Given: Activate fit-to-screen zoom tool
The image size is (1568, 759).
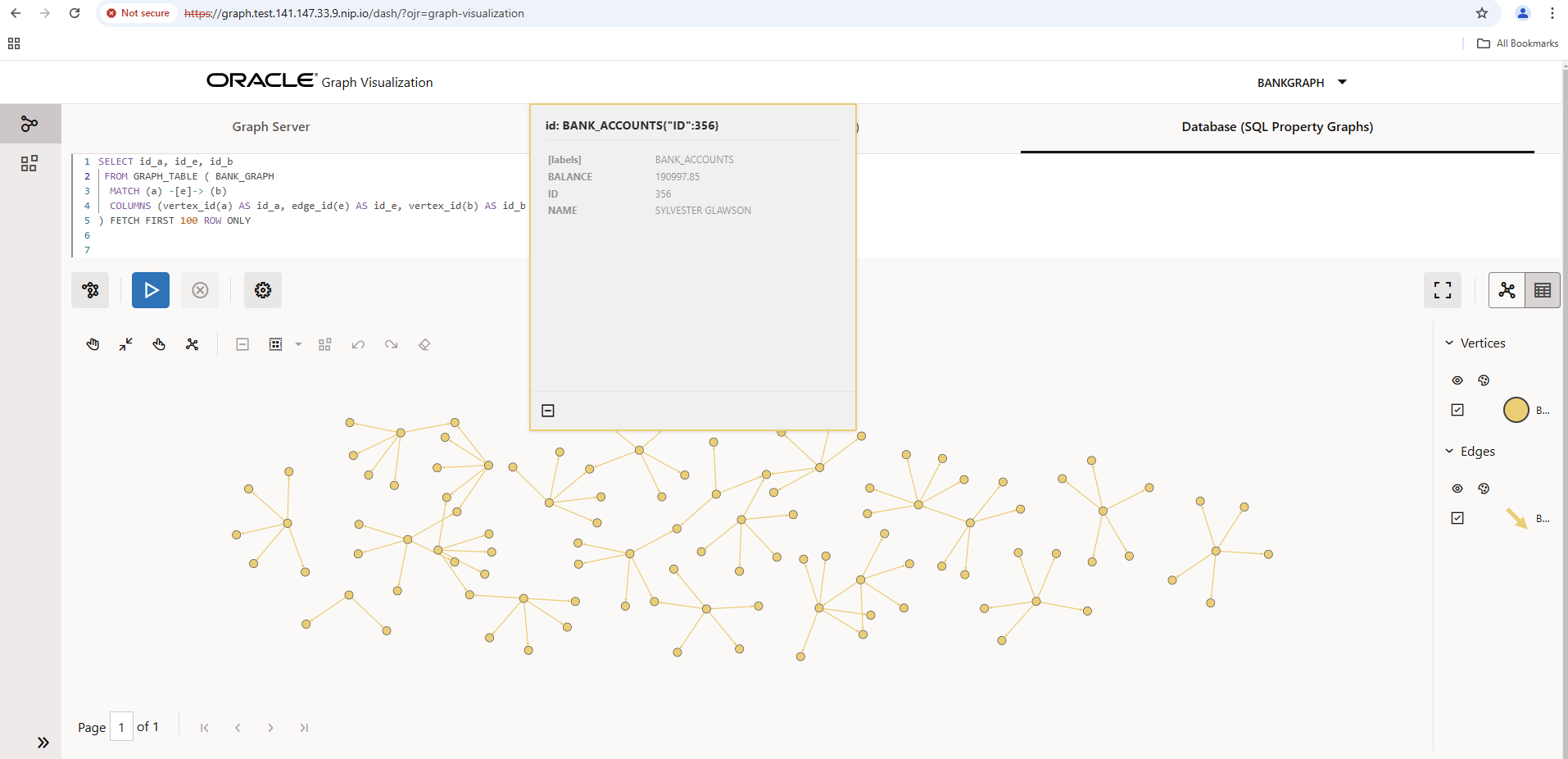Looking at the screenshot, I should tap(125, 344).
